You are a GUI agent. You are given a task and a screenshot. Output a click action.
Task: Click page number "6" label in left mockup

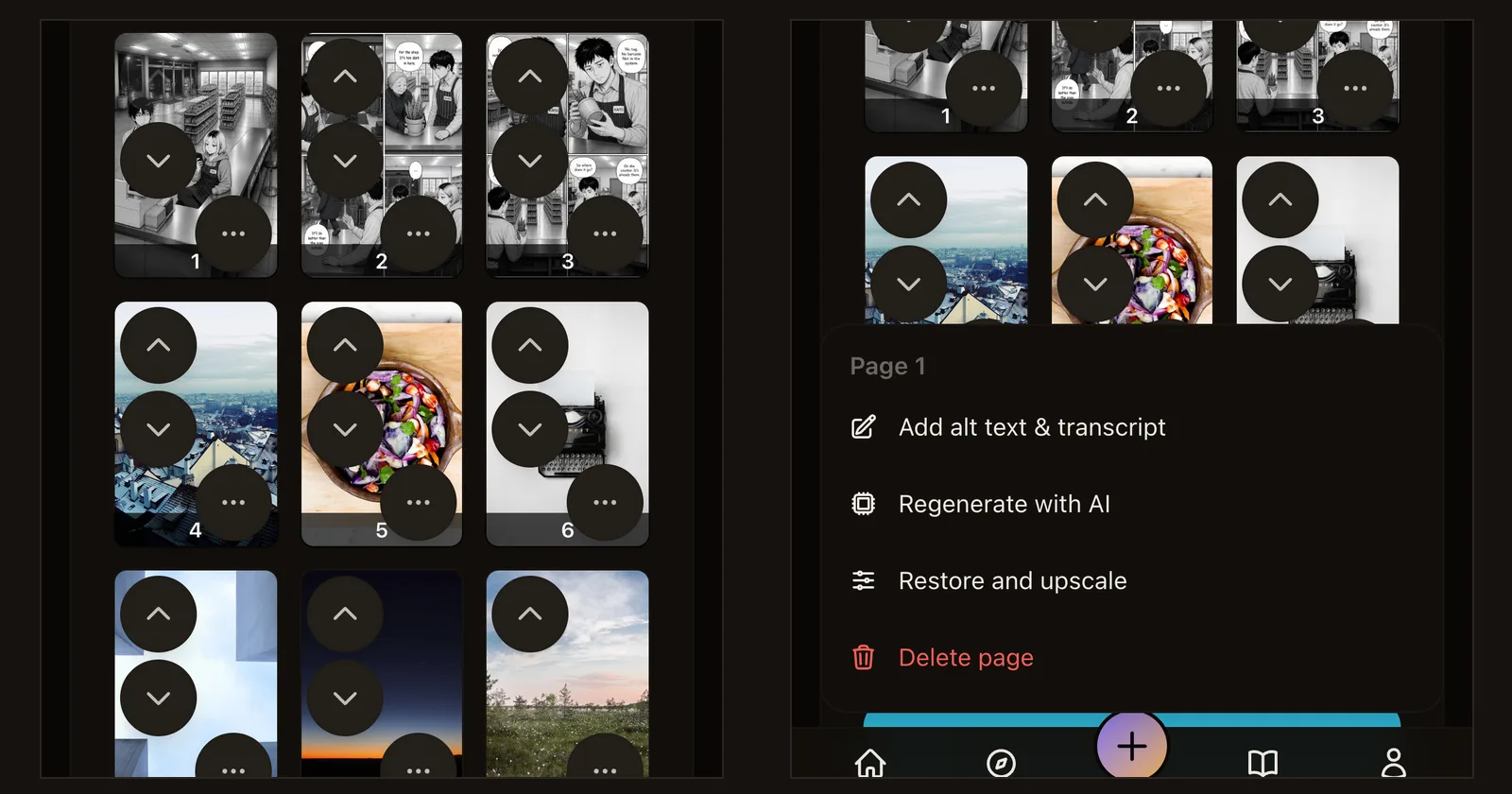click(x=567, y=530)
